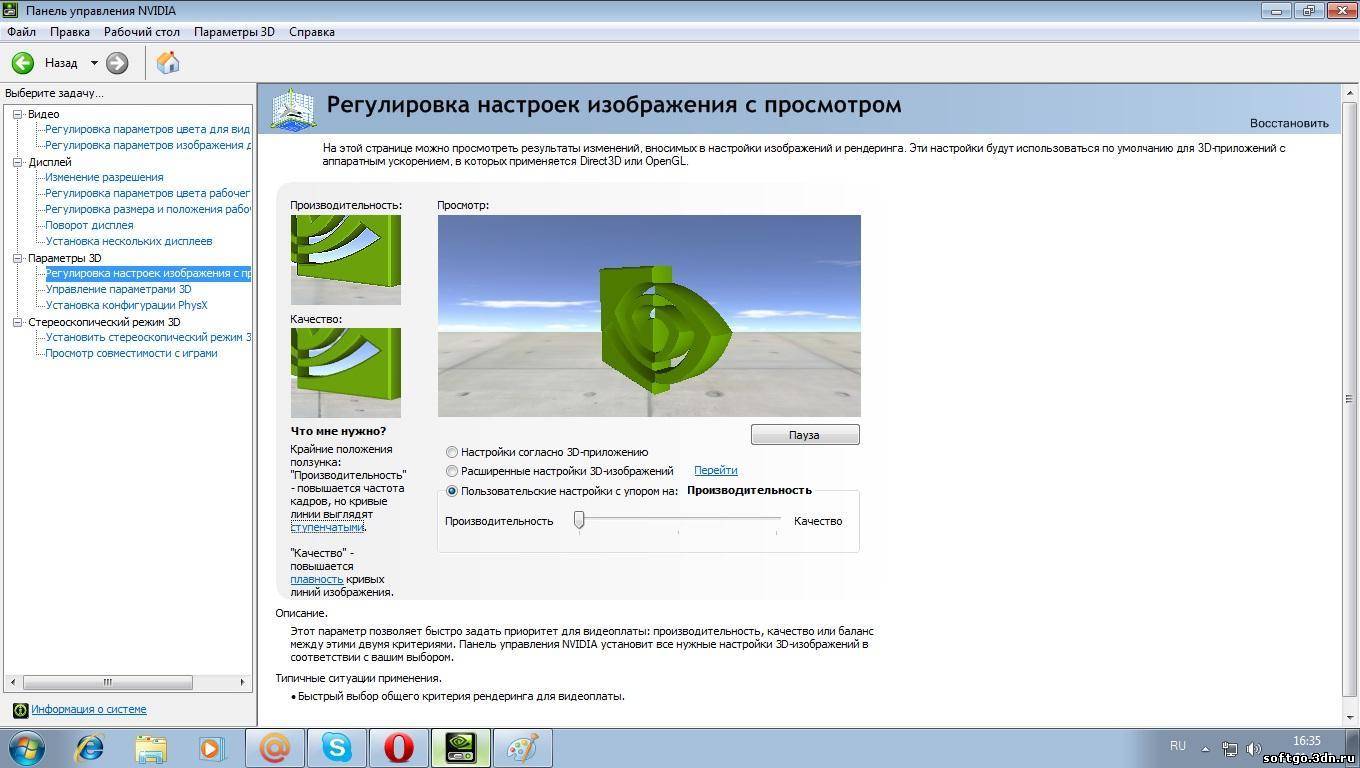Open 'Установка конфигурации PhysX' task

(127, 306)
